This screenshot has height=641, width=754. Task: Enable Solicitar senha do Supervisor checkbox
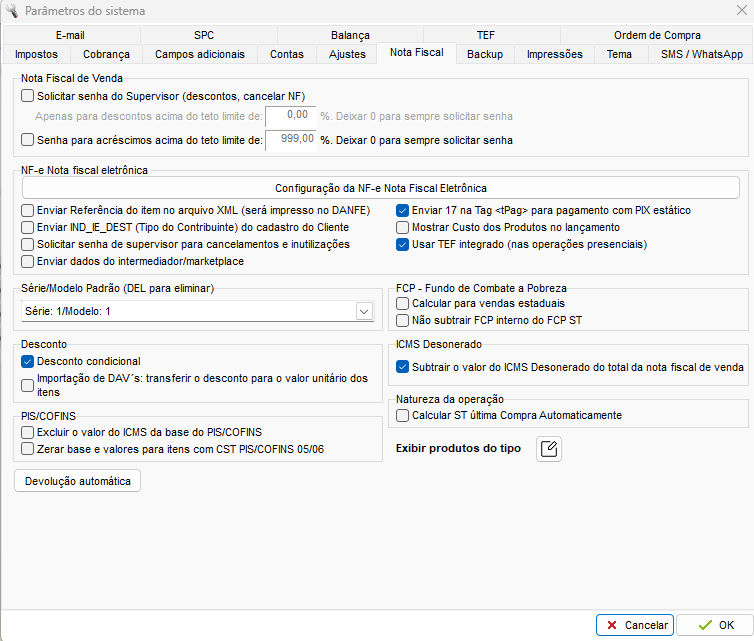tap(28, 96)
